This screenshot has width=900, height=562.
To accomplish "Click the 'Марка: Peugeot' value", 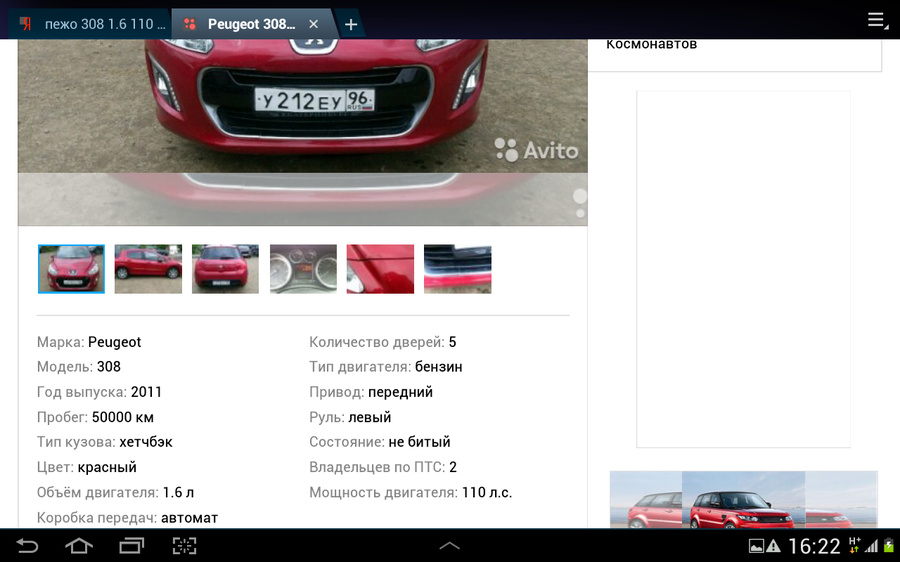I will 114,342.
